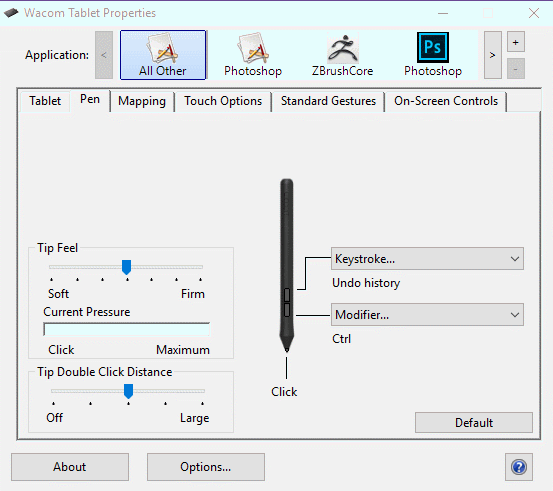Open the Keystroke dropdown for upper button

[x=427, y=259]
